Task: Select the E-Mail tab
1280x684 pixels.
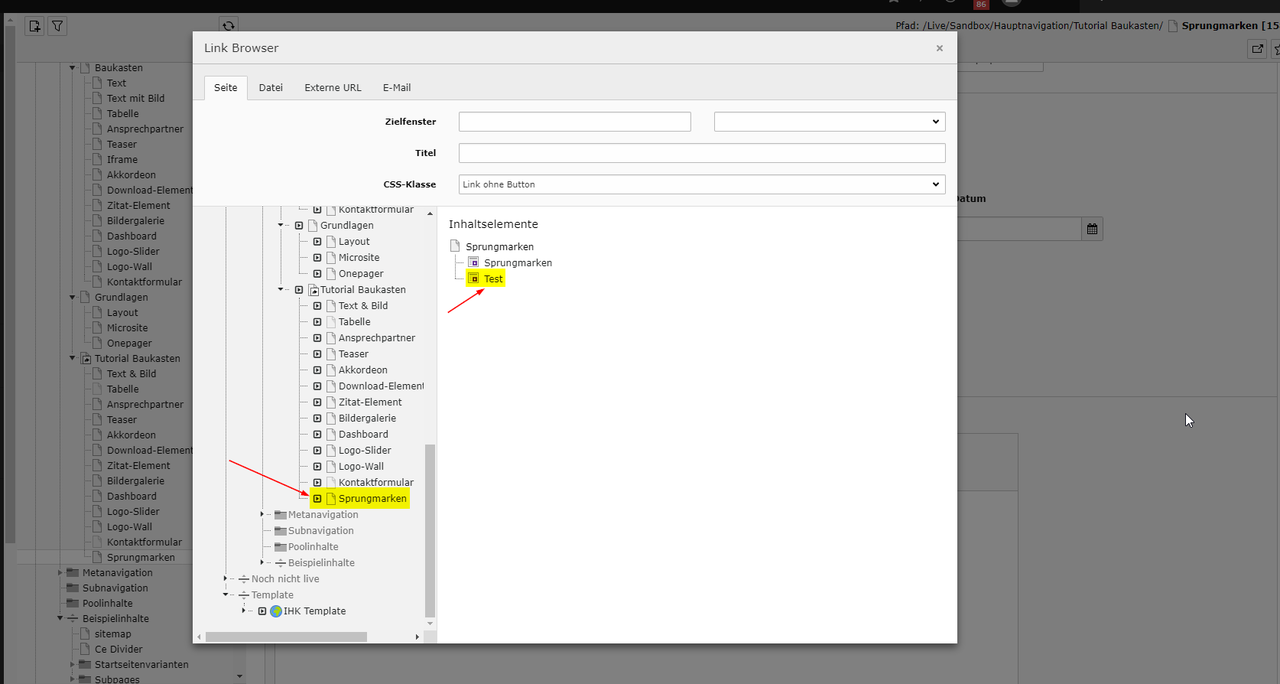Action: (396, 88)
